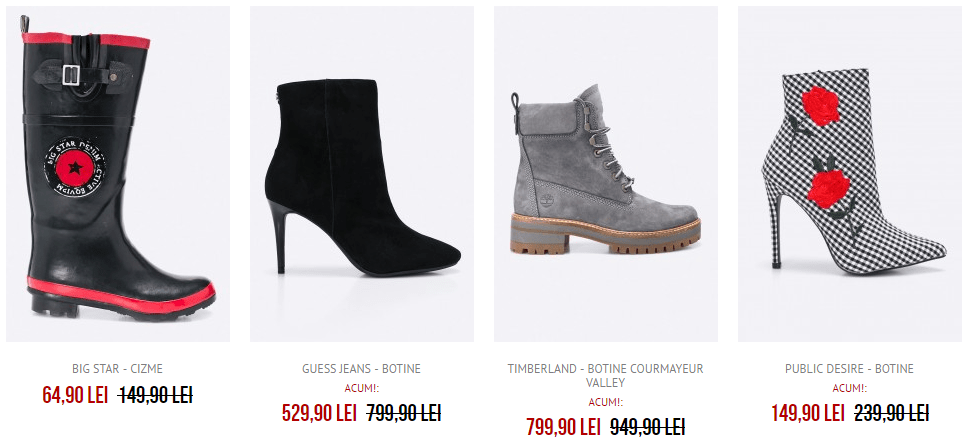
Task: Click the 64,90 LEI sale price
Action: point(75,395)
